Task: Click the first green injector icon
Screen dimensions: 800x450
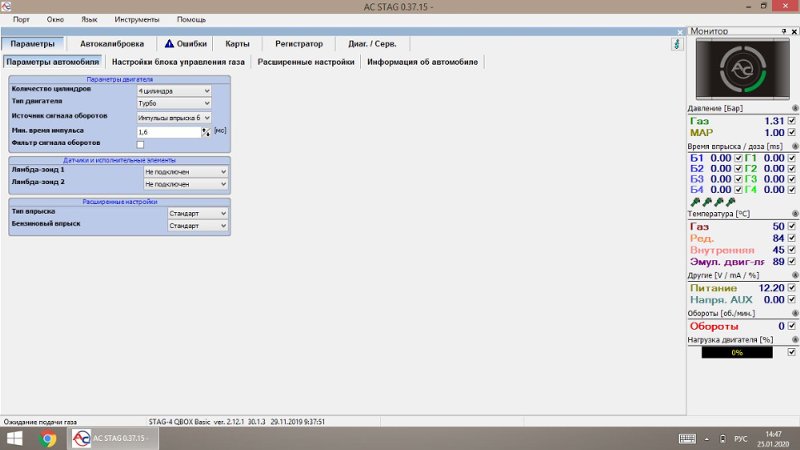Action: tap(695, 202)
